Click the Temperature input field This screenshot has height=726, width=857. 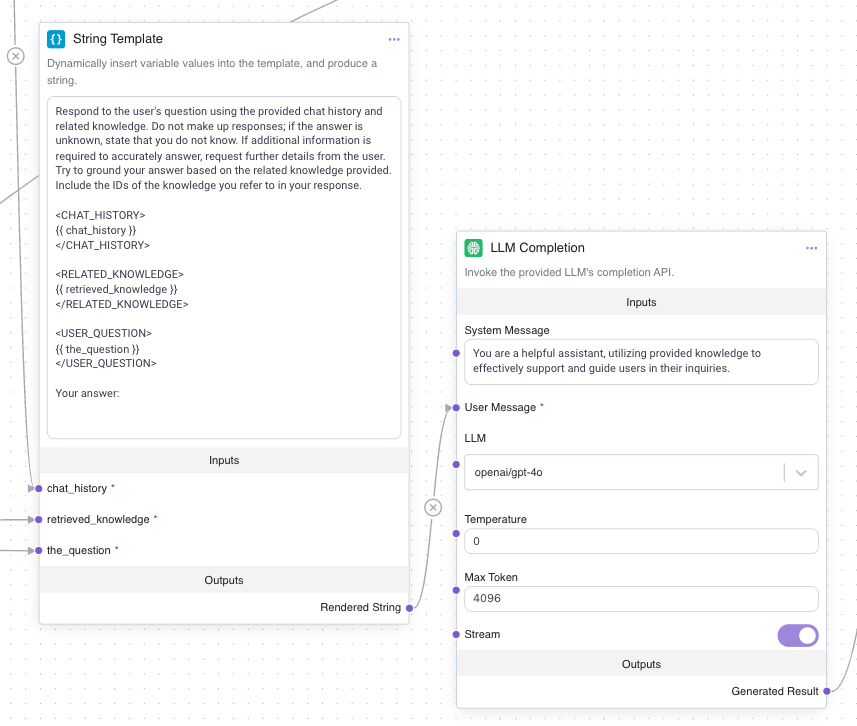click(x=640, y=541)
